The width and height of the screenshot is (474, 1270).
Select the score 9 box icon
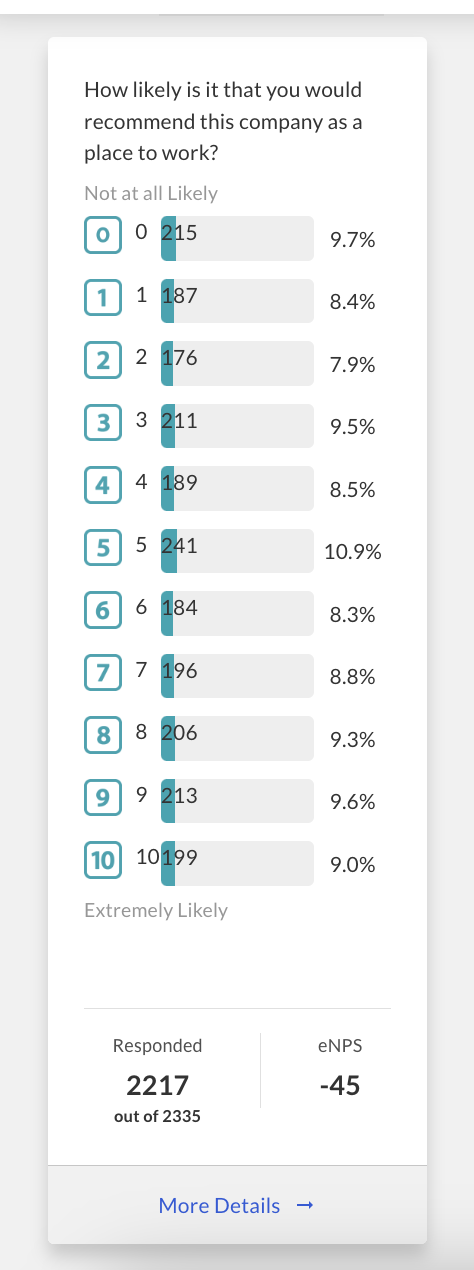[x=102, y=797]
